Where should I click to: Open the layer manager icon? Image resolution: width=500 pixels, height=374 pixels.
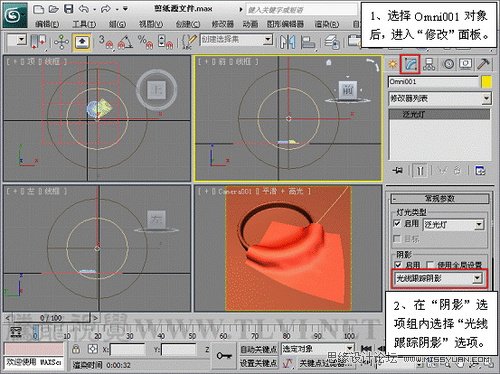point(332,42)
